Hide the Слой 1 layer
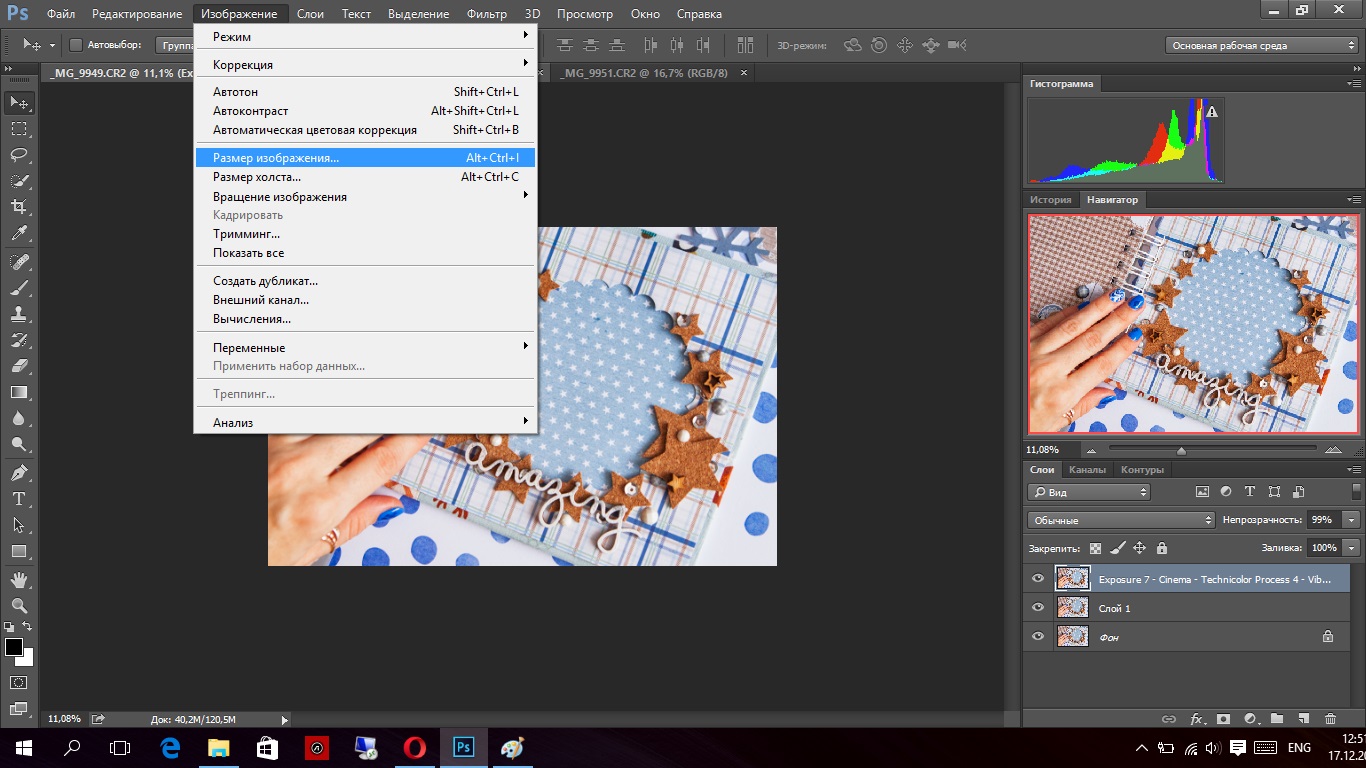 1038,607
